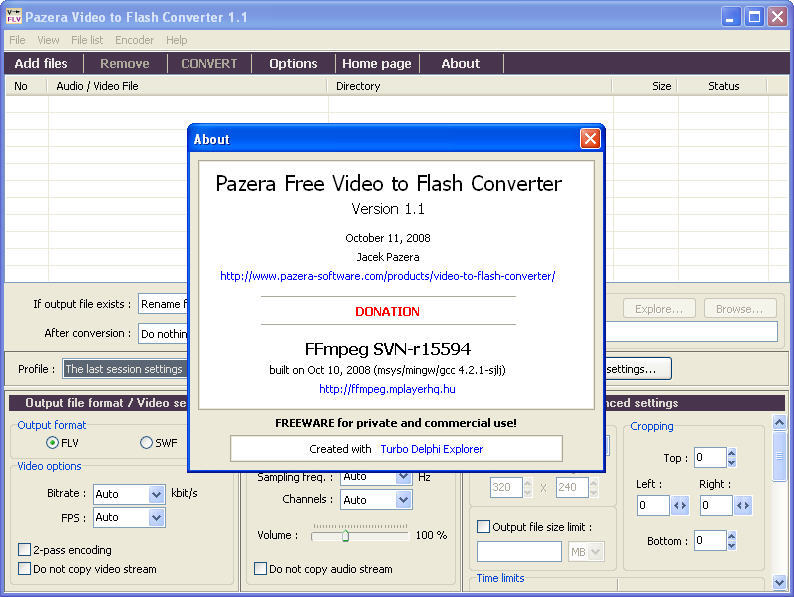The image size is (794, 597).
Task: Increase Cropping Top value with up arrow
Action: click(731, 453)
